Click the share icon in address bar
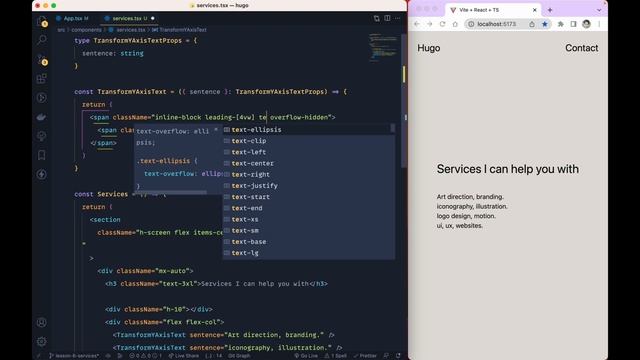This screenshot has height=360, width=640. [x=532, y=24]
